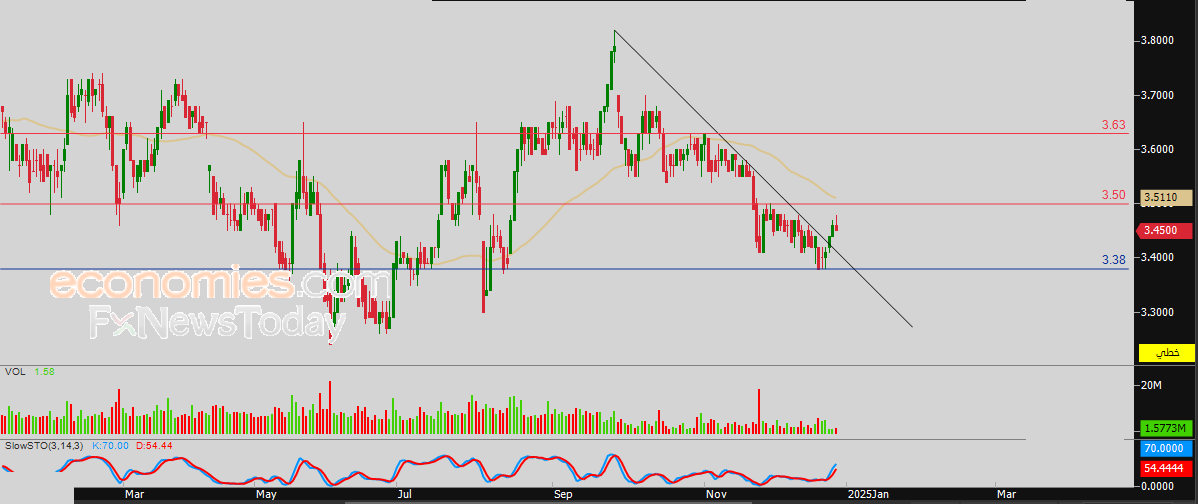Screen dimensions: 1198x504
Task: Select the blue horizontal support line at 3.38
Action: [565, 269]
